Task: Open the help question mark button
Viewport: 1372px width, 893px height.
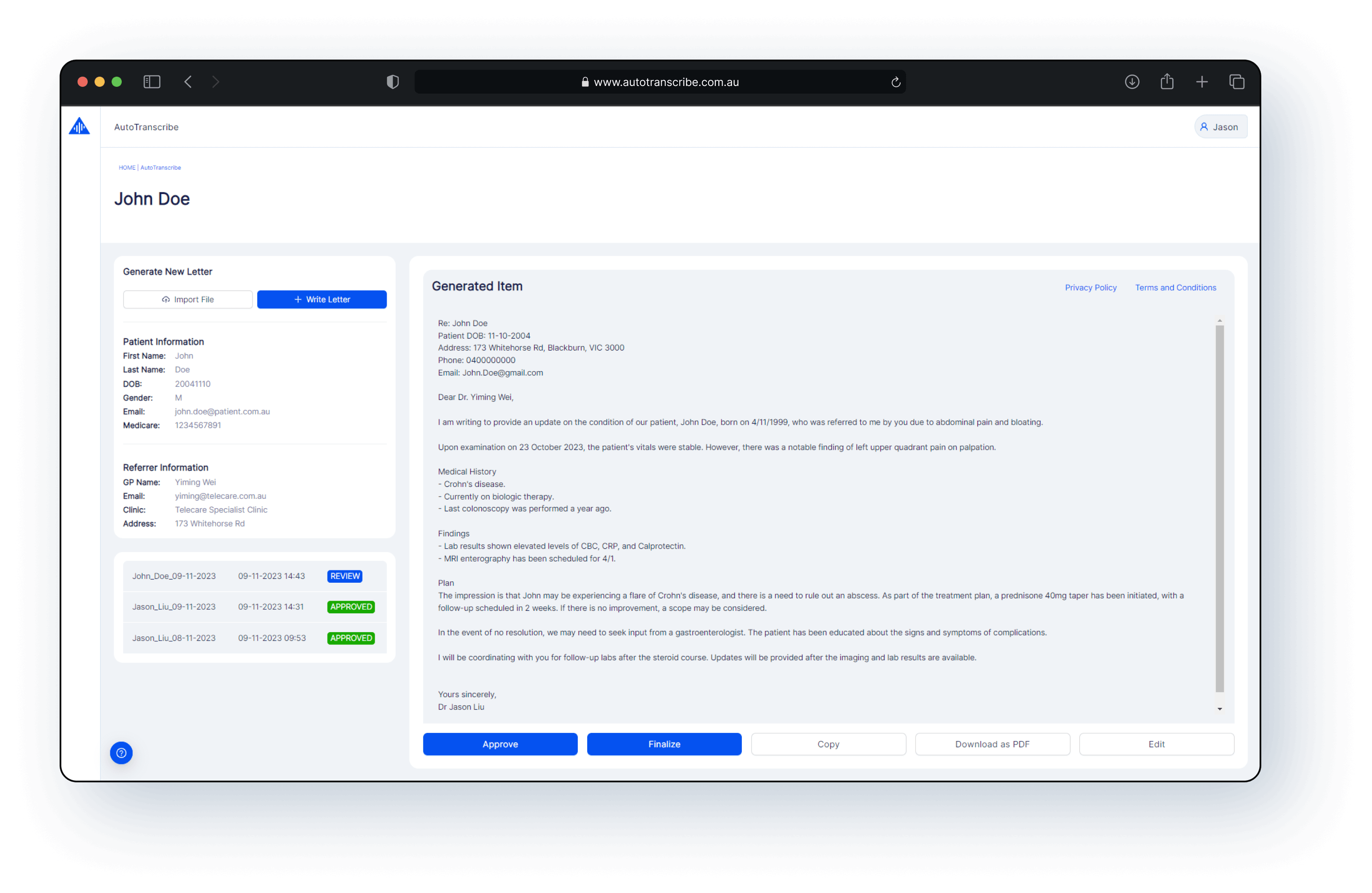Action: coord(121,753)
